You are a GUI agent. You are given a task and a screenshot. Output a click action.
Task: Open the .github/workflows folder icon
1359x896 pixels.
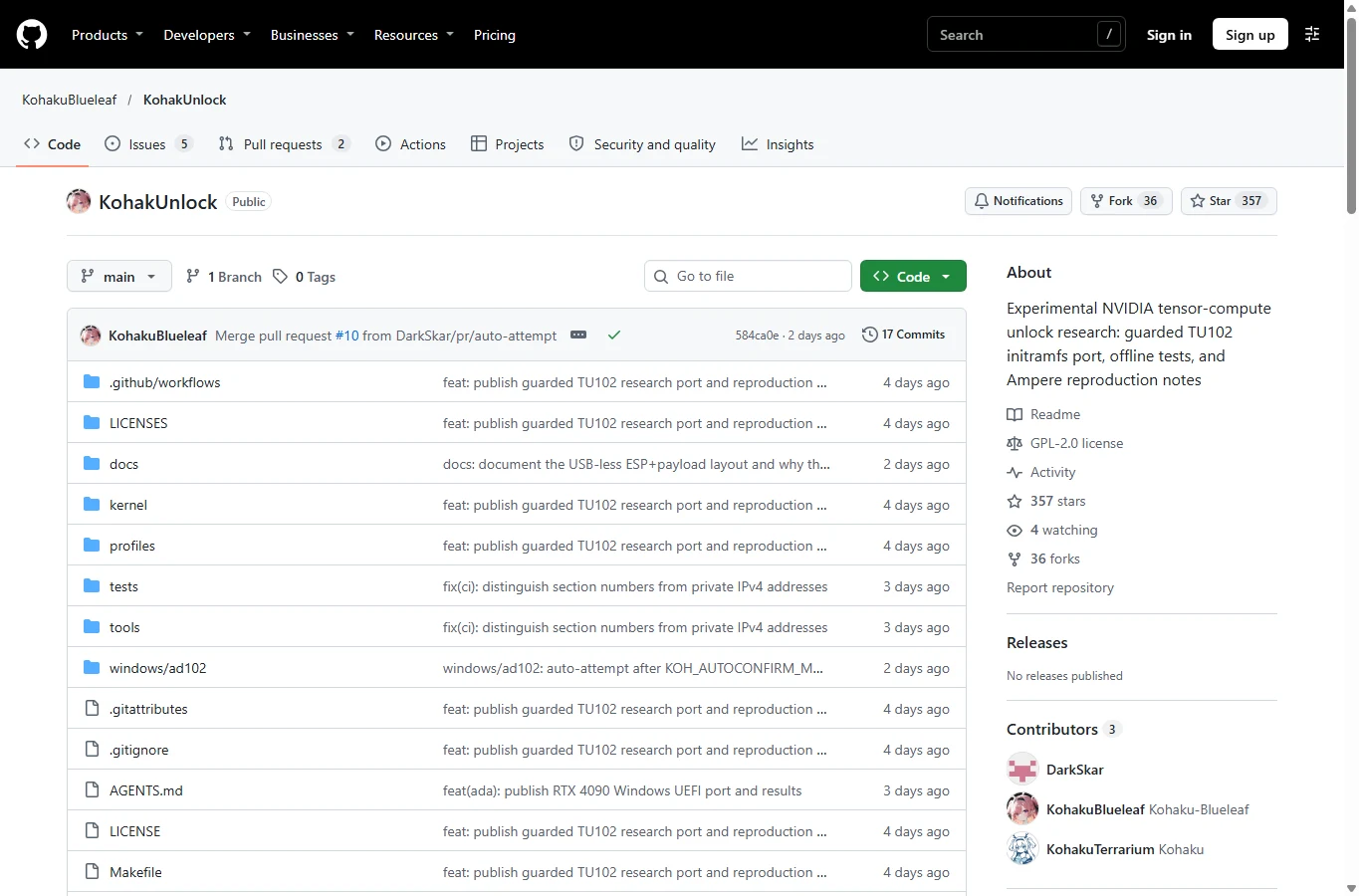[92, 382]
